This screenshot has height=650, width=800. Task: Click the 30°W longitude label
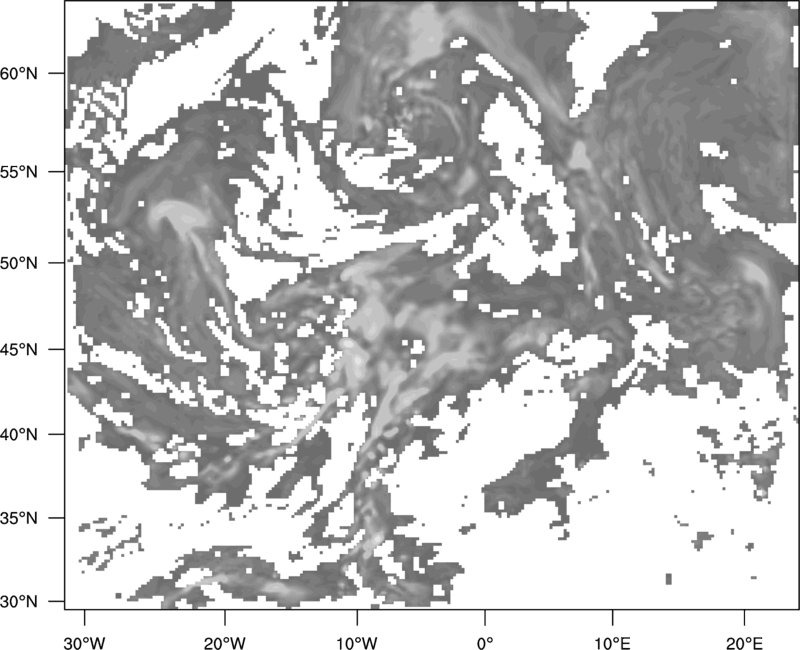(x=85, y=643)
